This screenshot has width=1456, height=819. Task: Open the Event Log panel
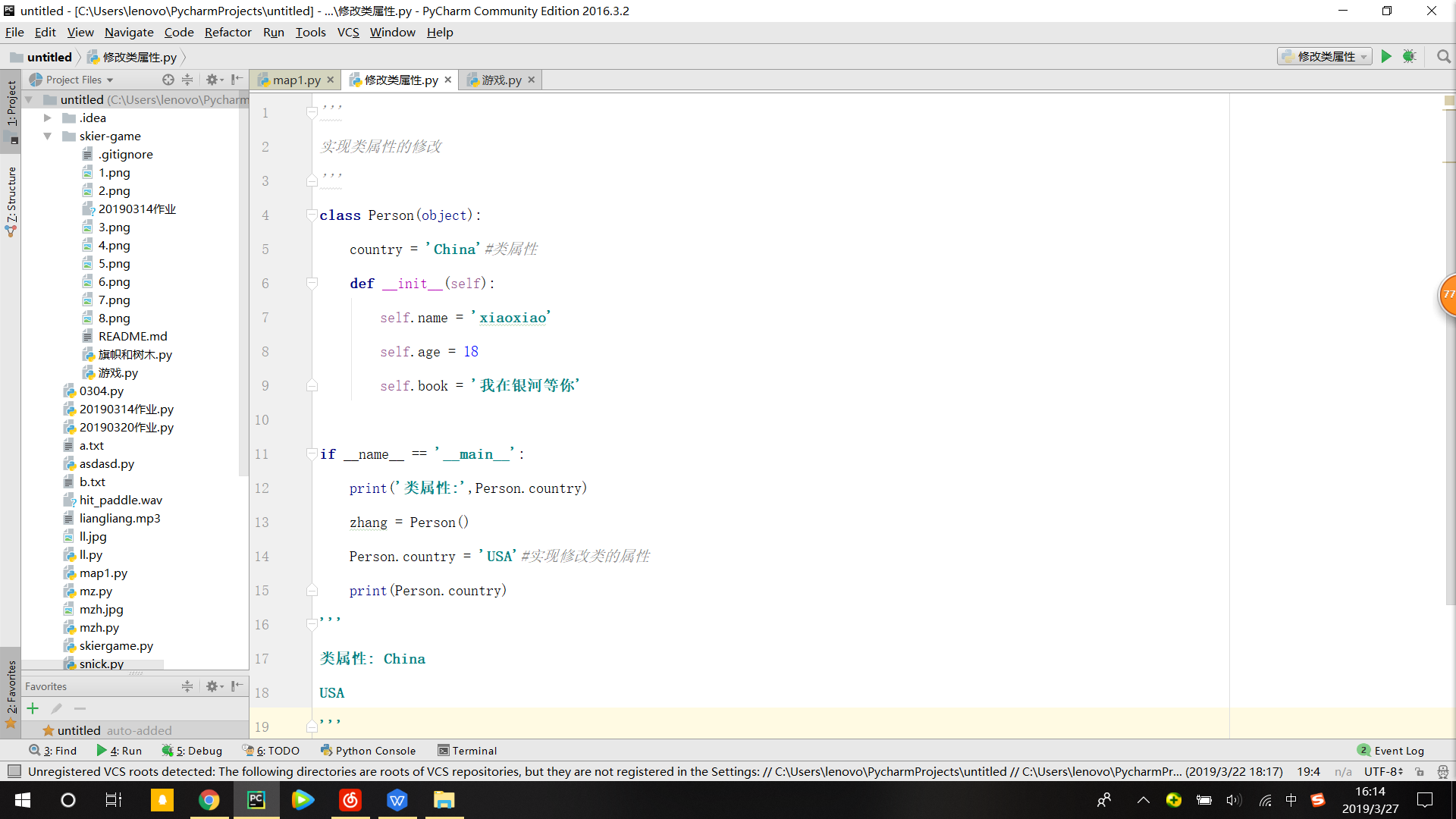click(x=1391, y=751)
